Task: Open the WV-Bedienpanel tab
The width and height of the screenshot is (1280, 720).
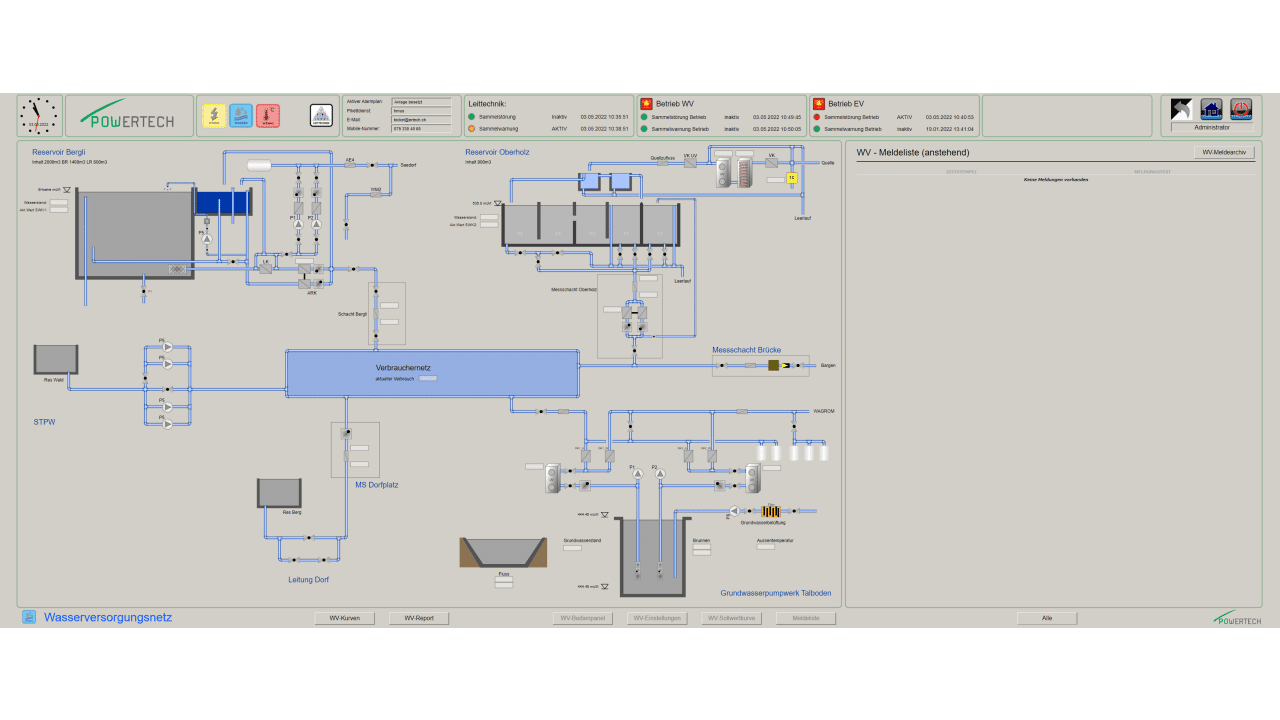Action: click(x=583, y=618)
